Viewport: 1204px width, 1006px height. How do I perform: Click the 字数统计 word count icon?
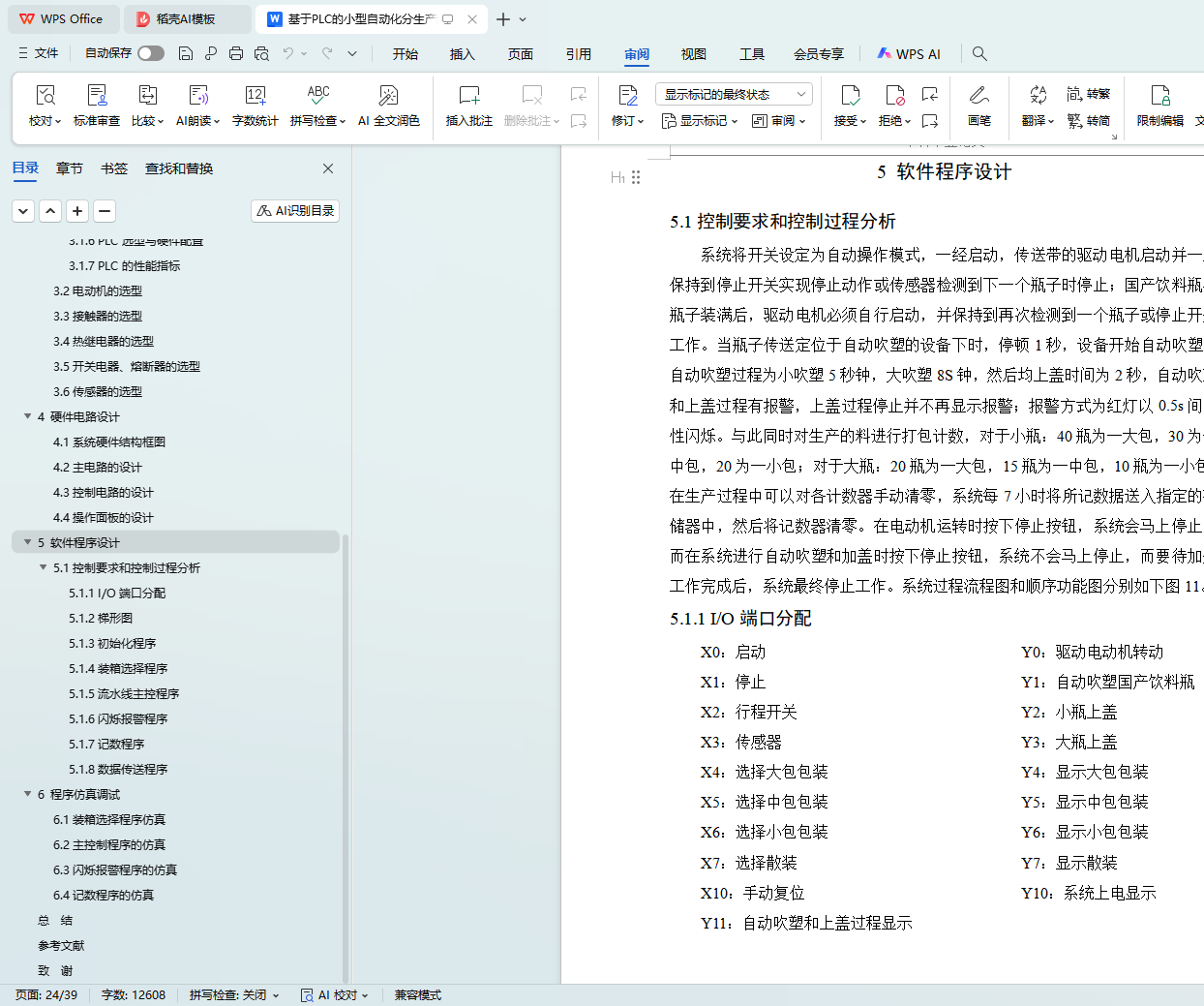256,96
